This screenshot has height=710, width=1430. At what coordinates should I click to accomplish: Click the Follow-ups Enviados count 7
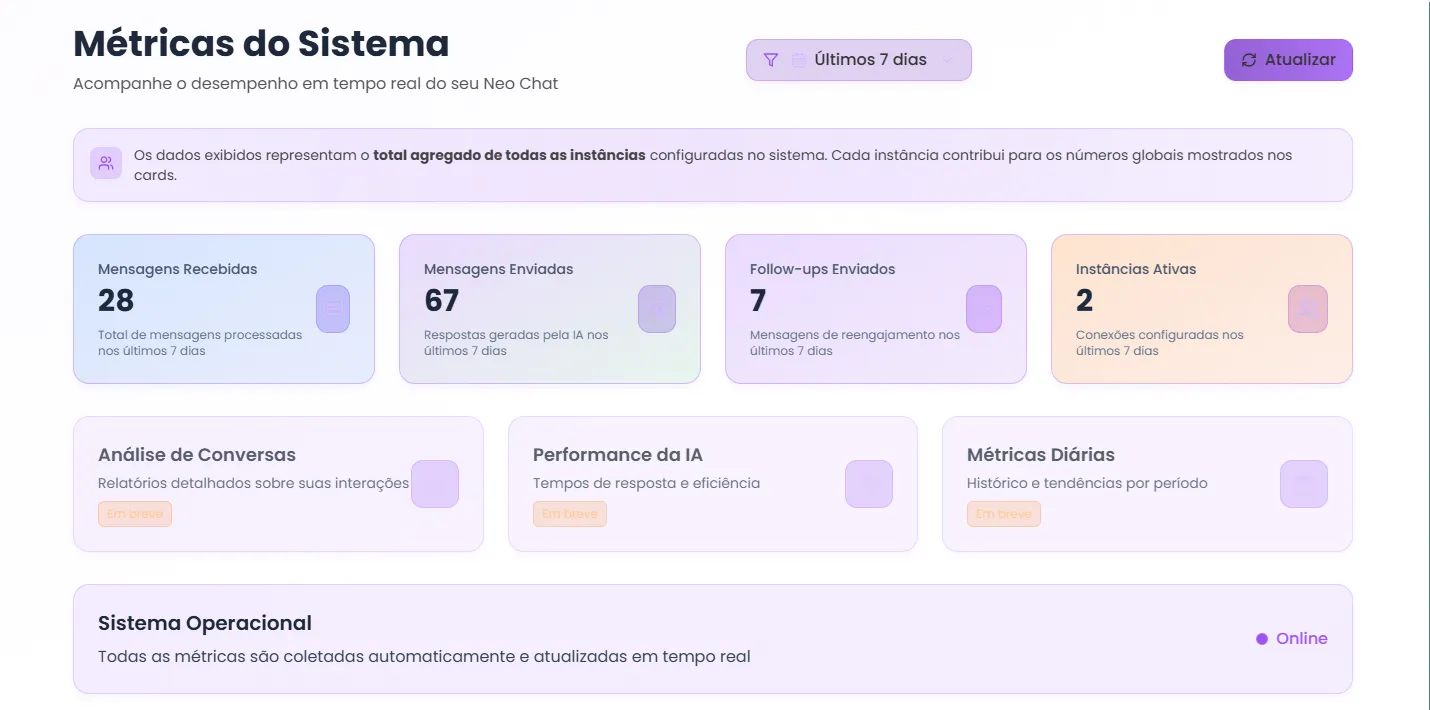point(758,300)
